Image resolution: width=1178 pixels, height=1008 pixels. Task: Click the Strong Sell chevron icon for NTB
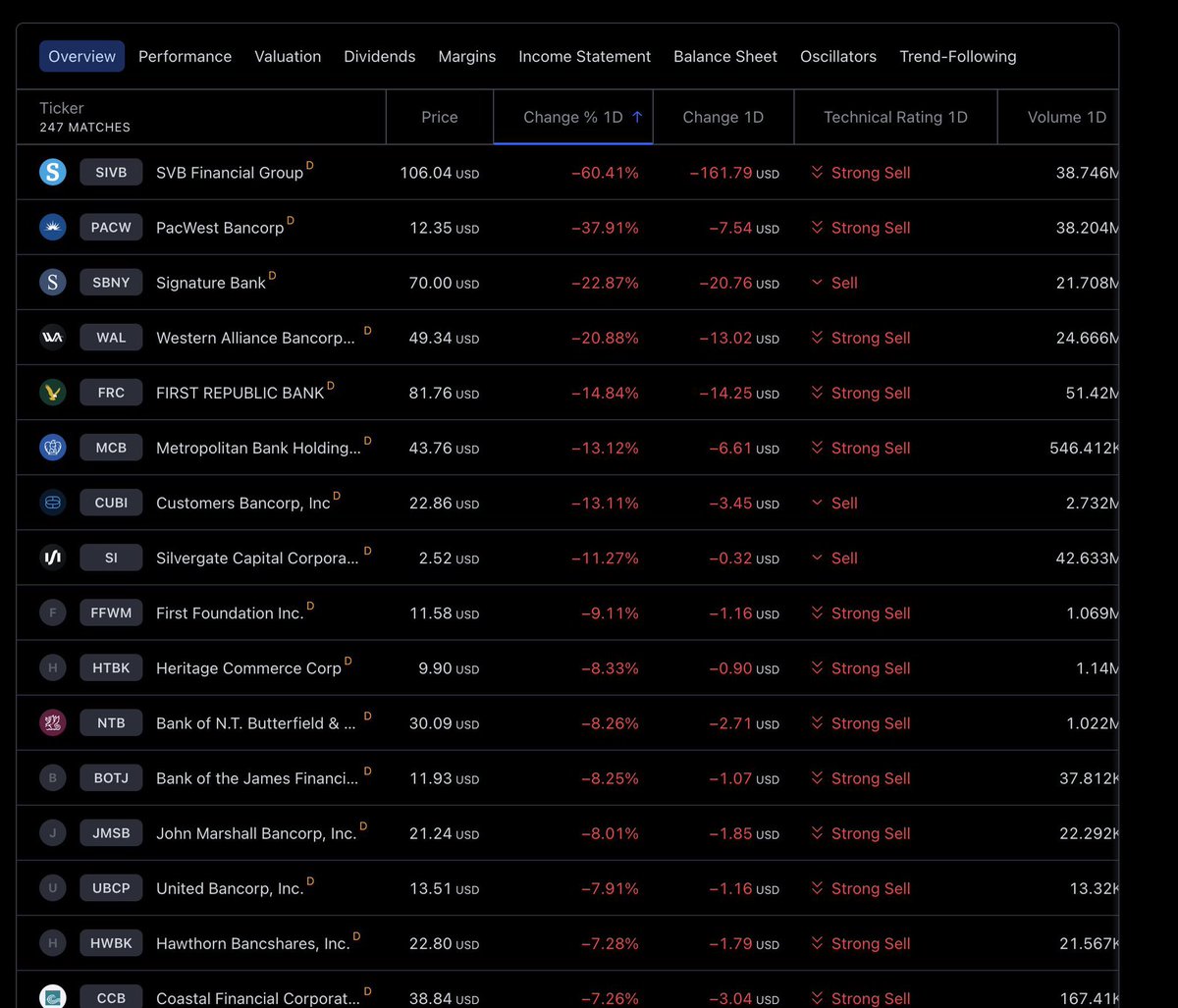(817, 722)
